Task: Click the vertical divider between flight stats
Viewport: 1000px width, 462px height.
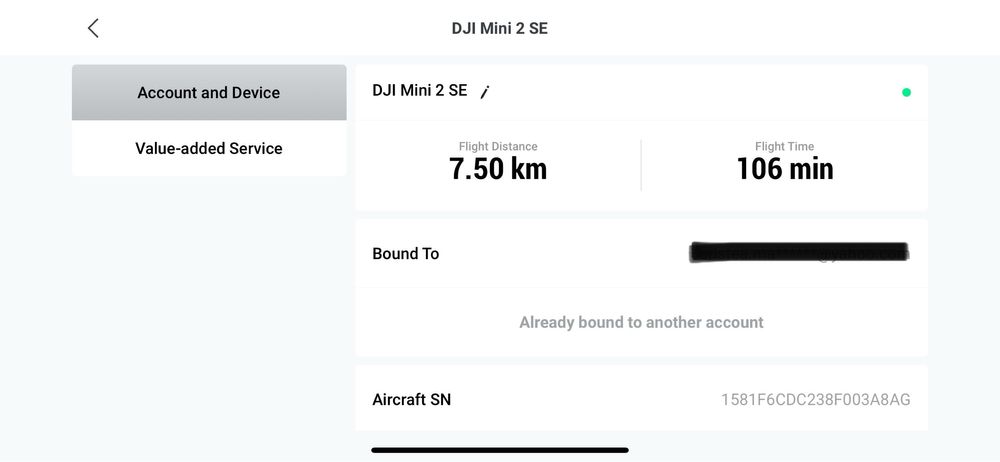Action: tap(641, 165)
